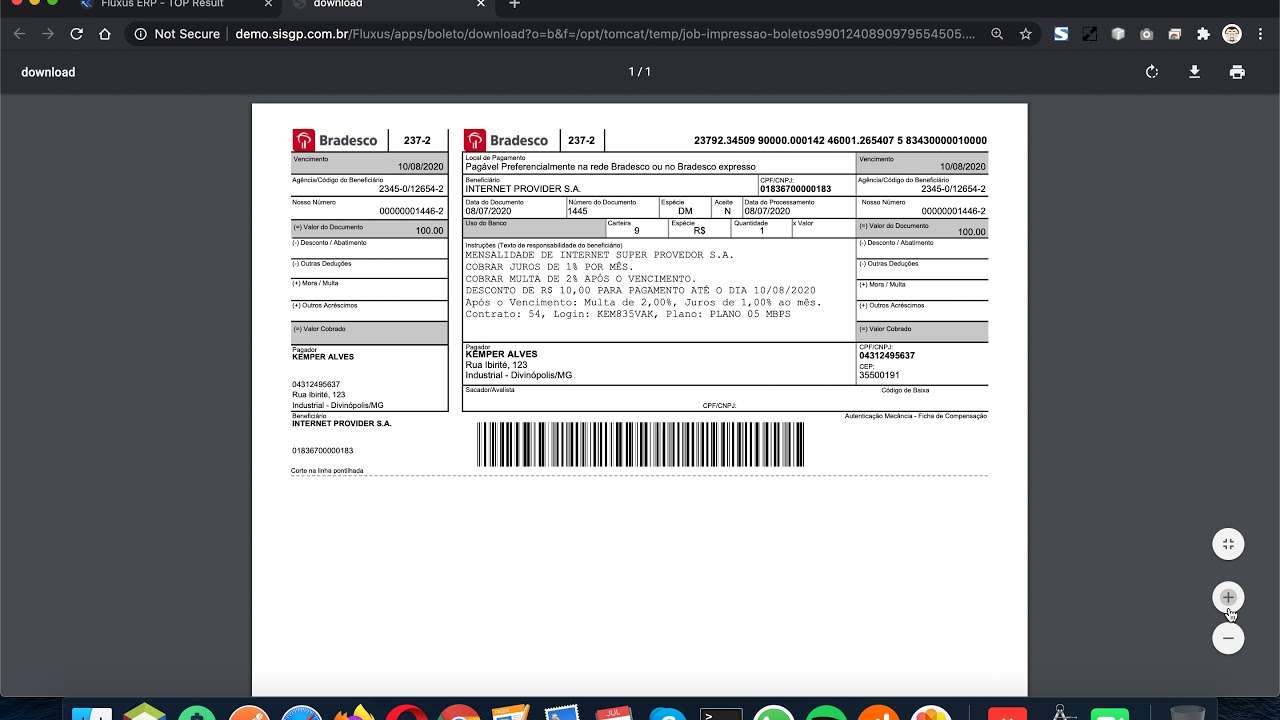Open the Chrome profile avatar
The image size is (1280, 720).
point(1232,34)
